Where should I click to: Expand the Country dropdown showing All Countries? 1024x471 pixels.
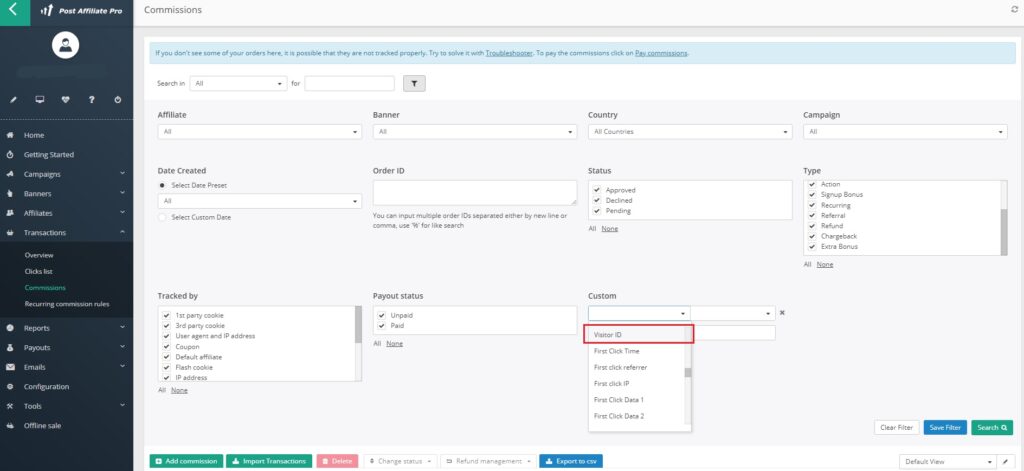coord(690,132)
